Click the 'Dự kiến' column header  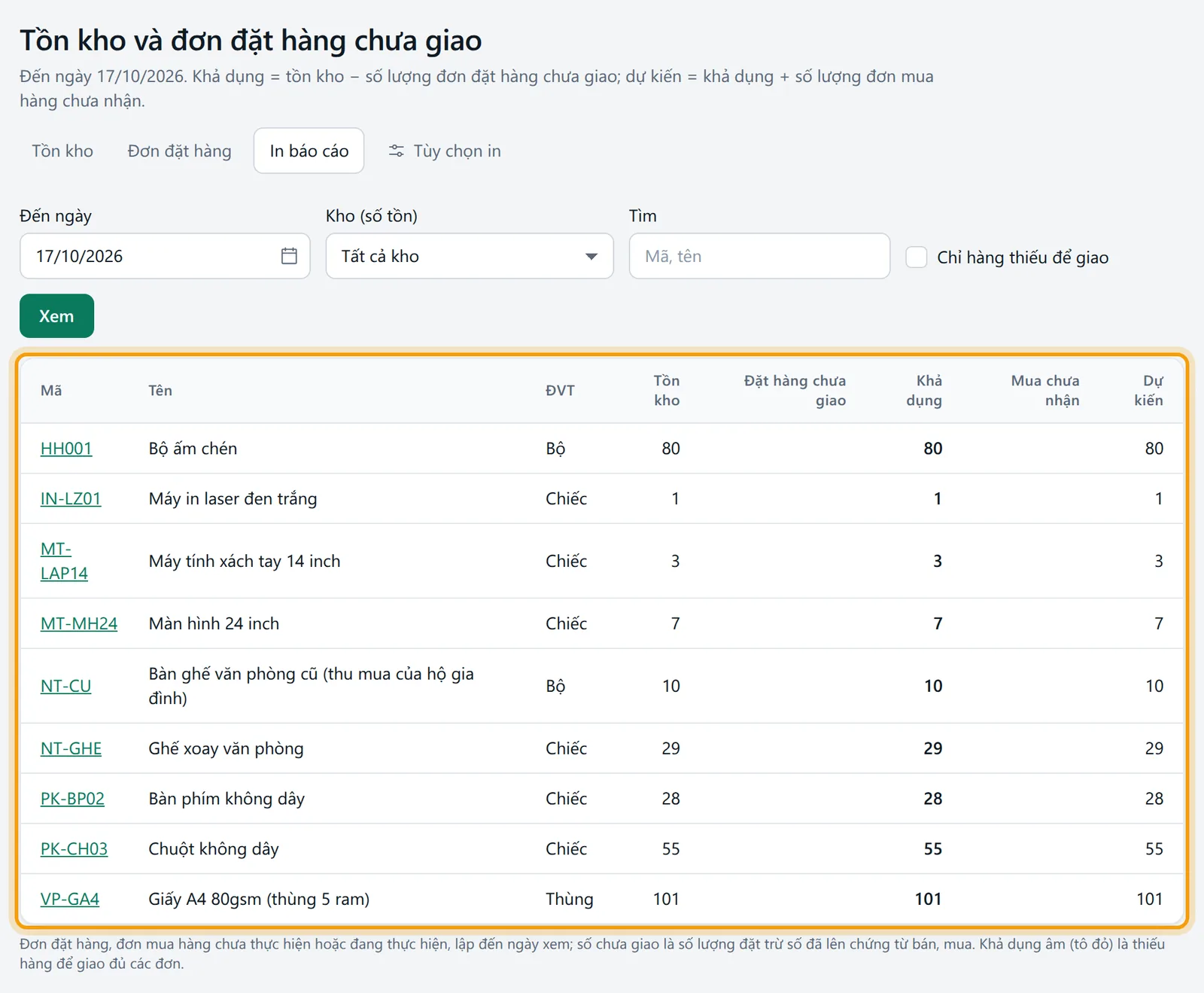pyautogui.click(x=1148, y=391)
